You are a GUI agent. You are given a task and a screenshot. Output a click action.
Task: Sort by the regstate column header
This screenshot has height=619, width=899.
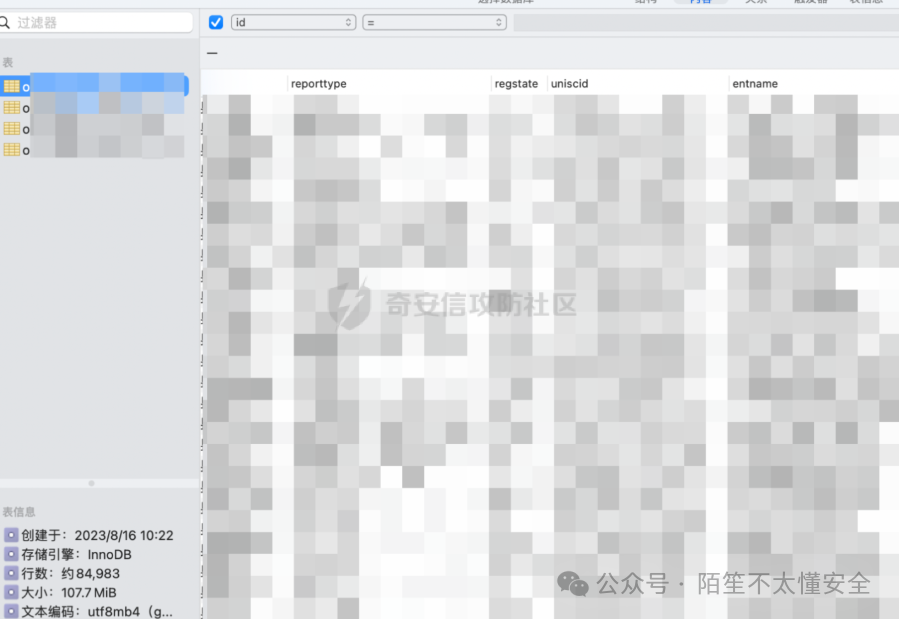(517, 84)
